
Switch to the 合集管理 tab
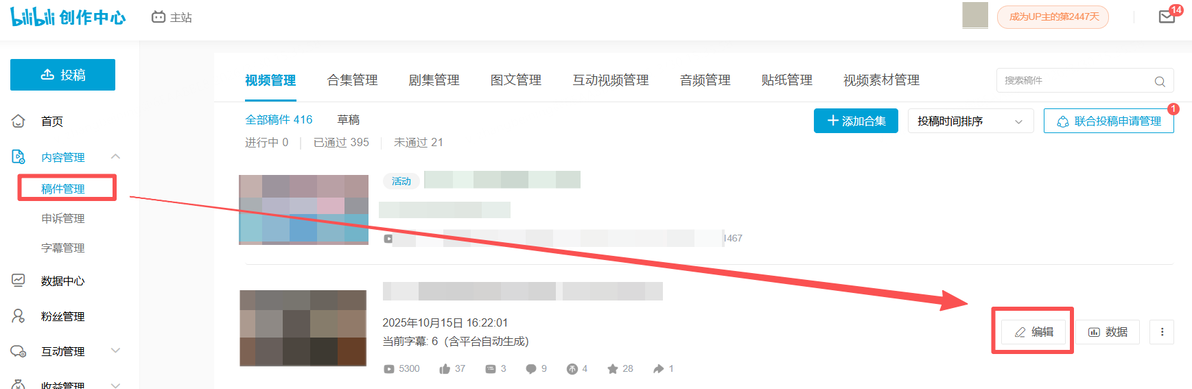[352, 81]
